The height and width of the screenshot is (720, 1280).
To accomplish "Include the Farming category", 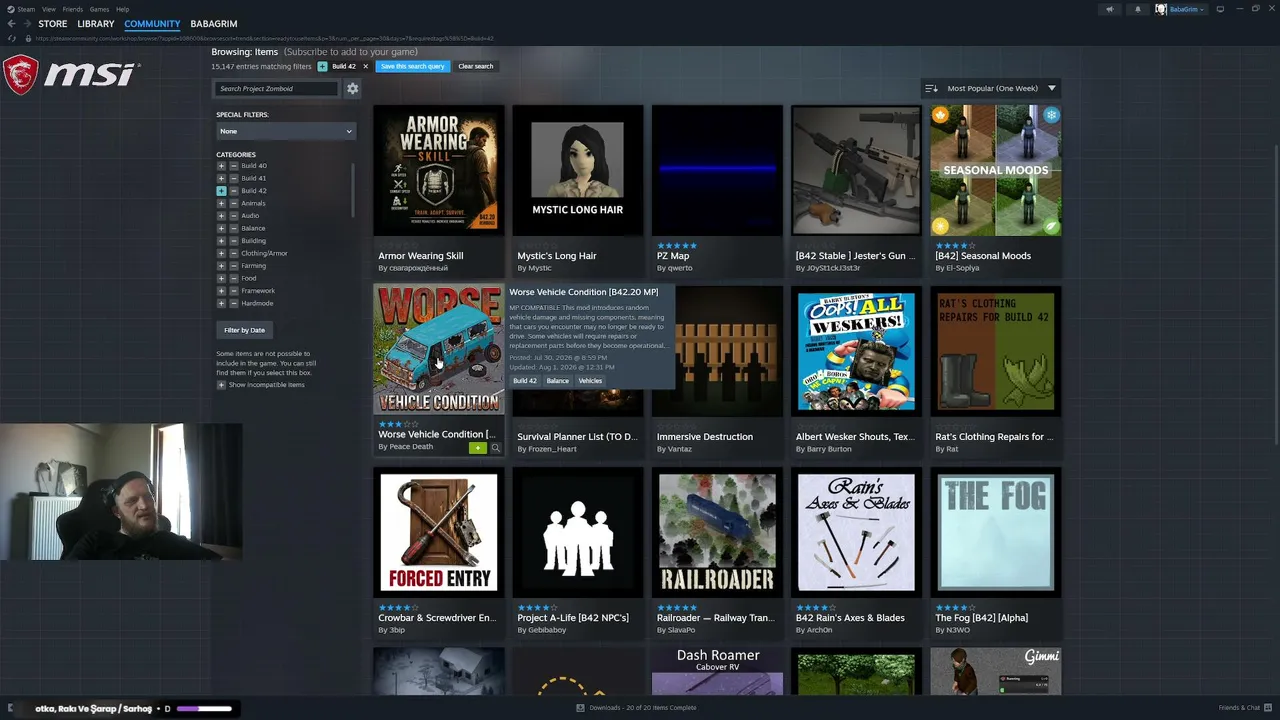I will coord(221,266).
